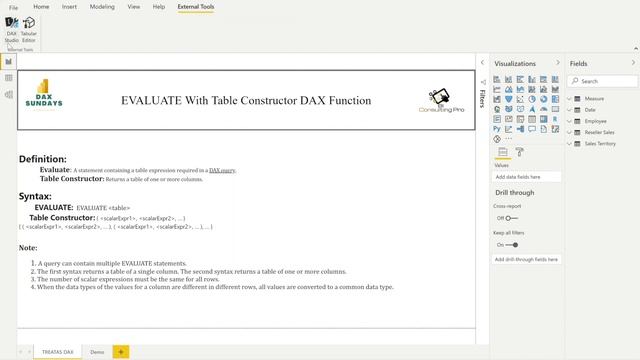This screenshot has width=640, height=360.
Task: Get more visuals via ellipsis
Action: pyautogui.click(x=509, y=139)
